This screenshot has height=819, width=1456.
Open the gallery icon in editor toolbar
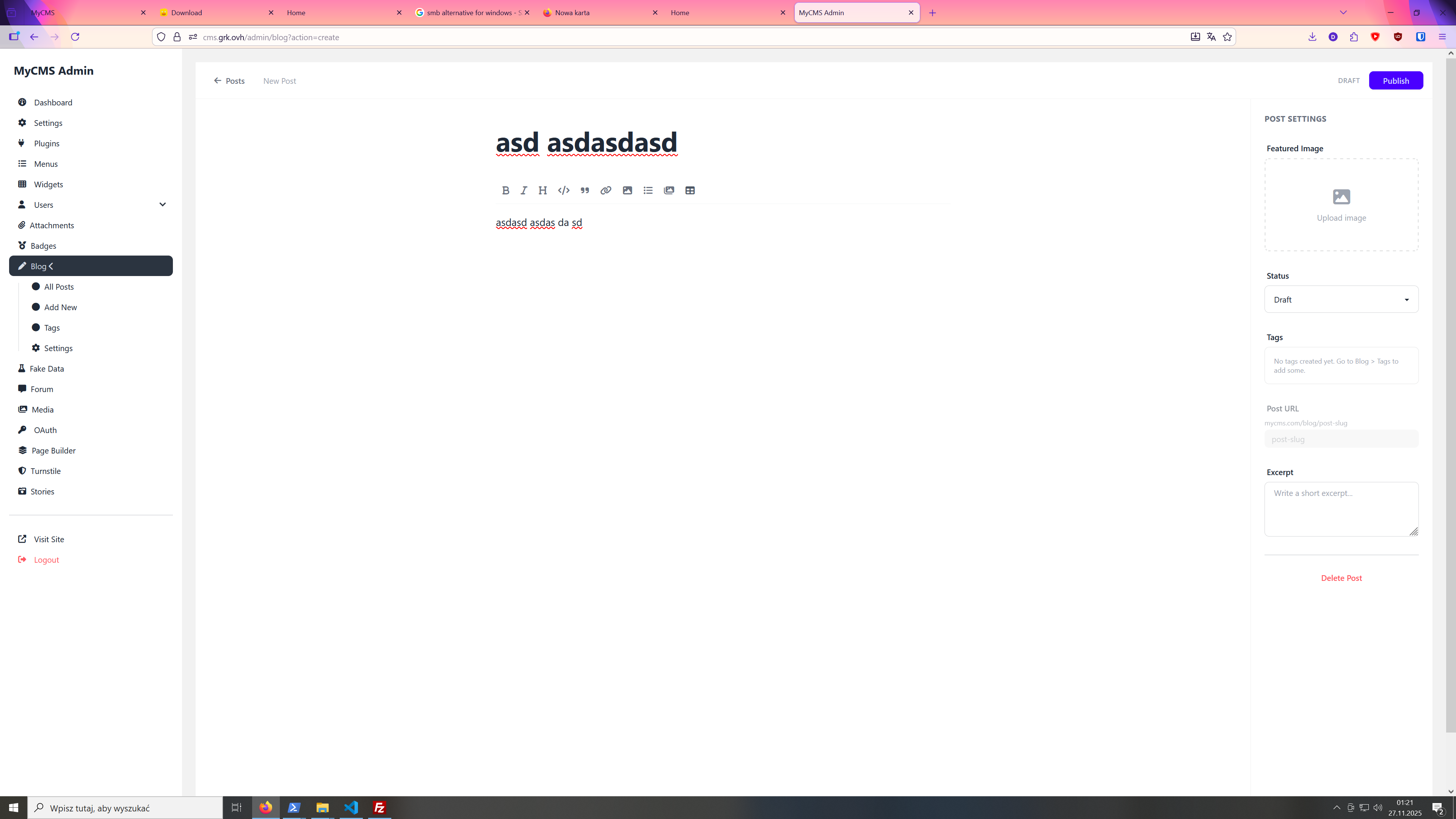[x=668, y=190]
